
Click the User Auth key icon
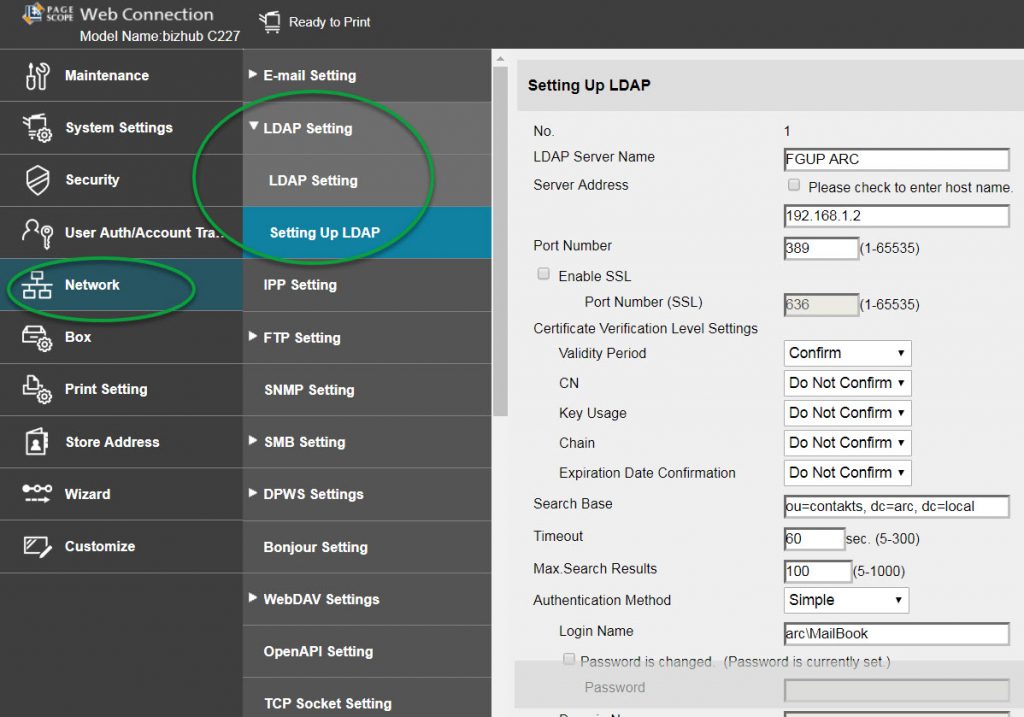point(37,233)
